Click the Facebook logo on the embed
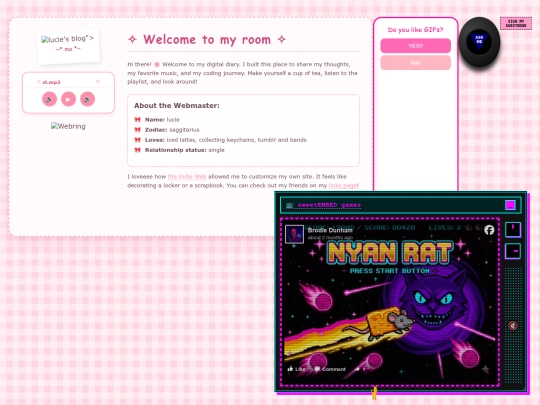Screen dimensions: 540x405 click(x=489, y=230)
